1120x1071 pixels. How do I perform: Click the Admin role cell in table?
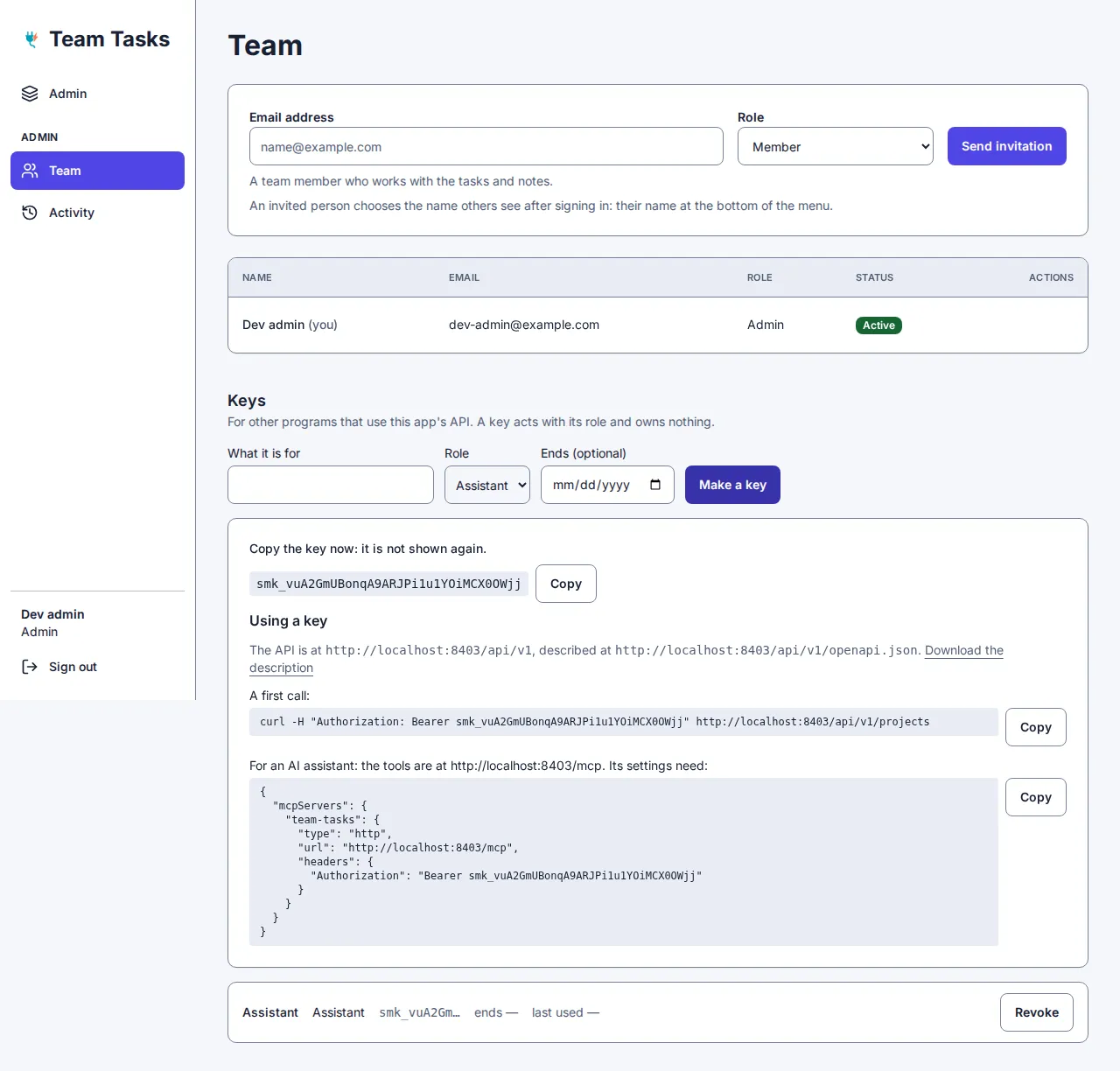[766, 325]
